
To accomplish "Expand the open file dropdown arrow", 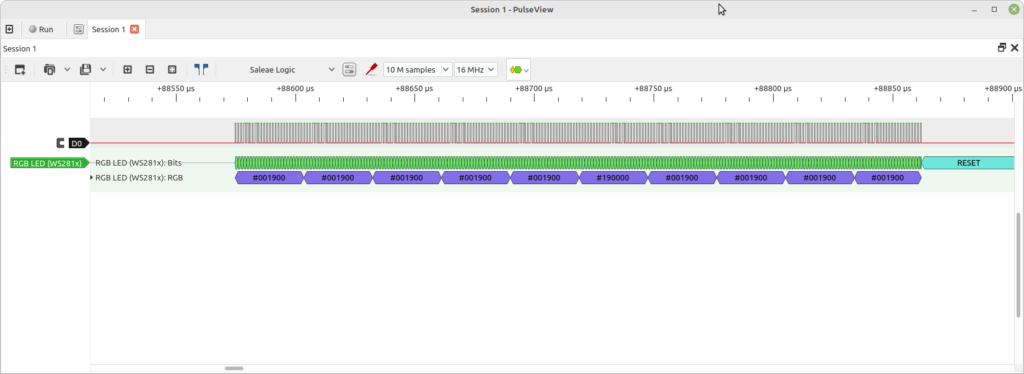I will [67, 69].
